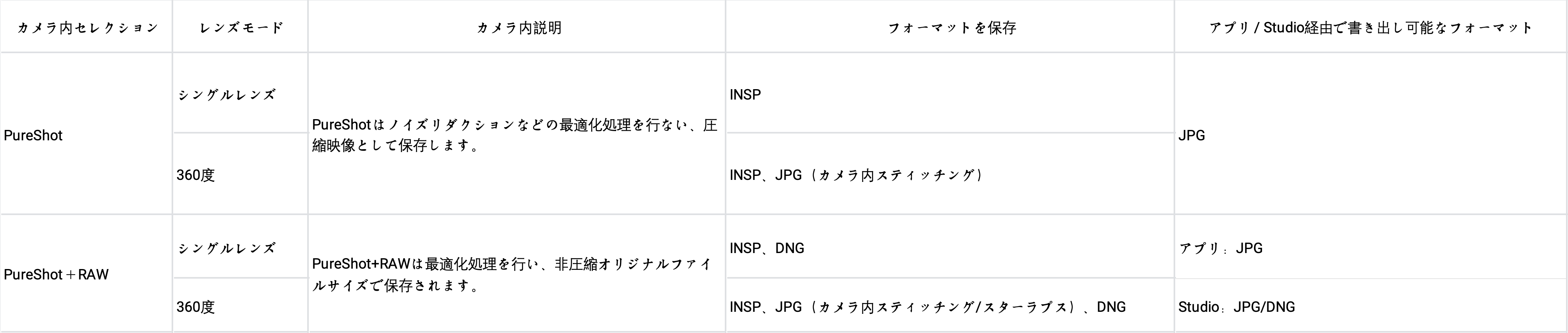Viewport: 1568px width, 333px height.
Task: Click the Studio：JPG/DNG export cell
Action: pyautogui.click(x=1237, y=307)
